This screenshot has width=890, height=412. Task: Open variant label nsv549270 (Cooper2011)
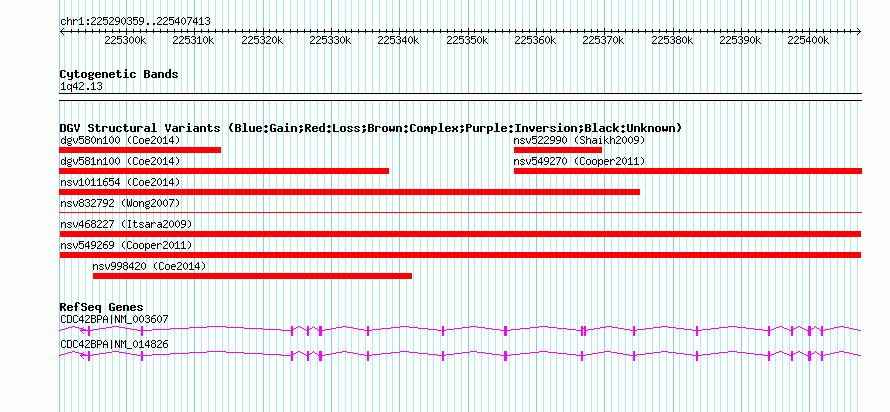pyautogui.click(x=580, y=161)
